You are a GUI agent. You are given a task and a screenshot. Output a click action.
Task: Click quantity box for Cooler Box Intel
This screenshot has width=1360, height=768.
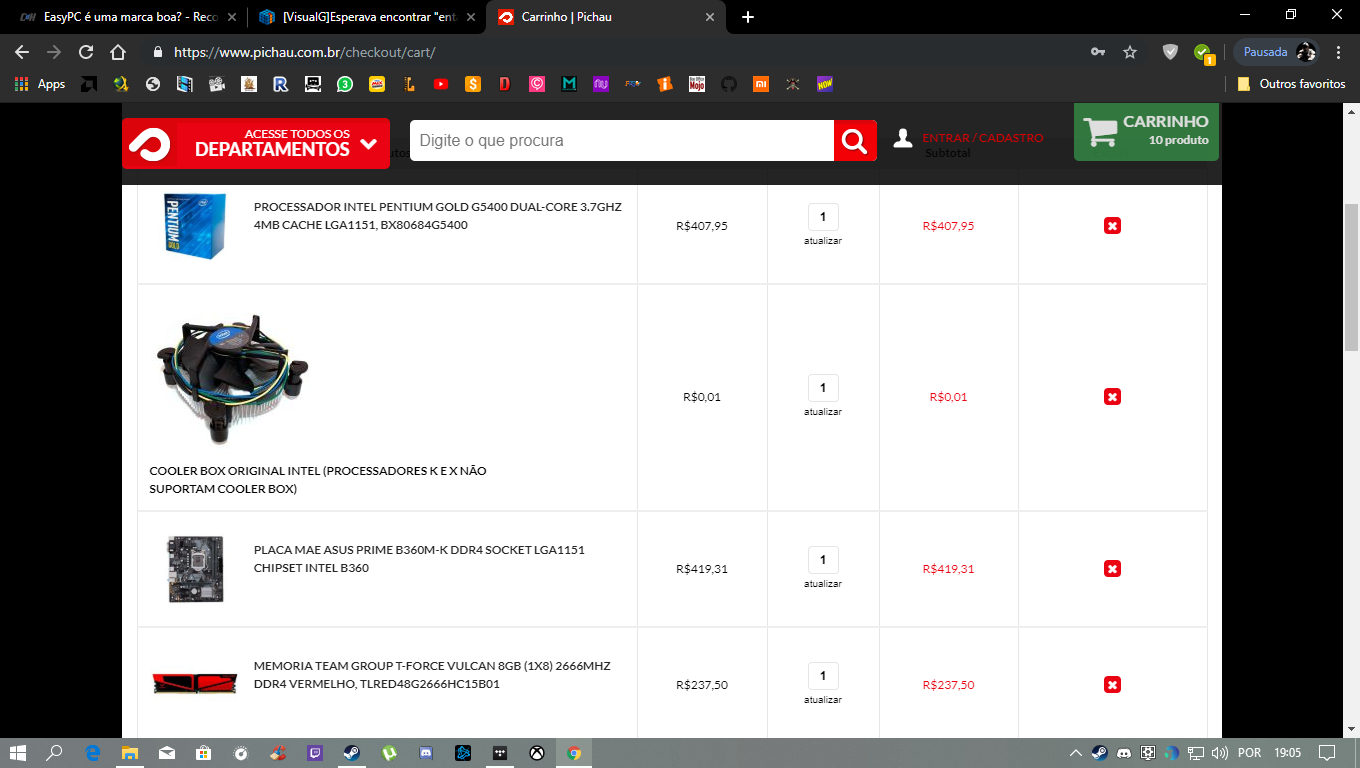[823, 388]
